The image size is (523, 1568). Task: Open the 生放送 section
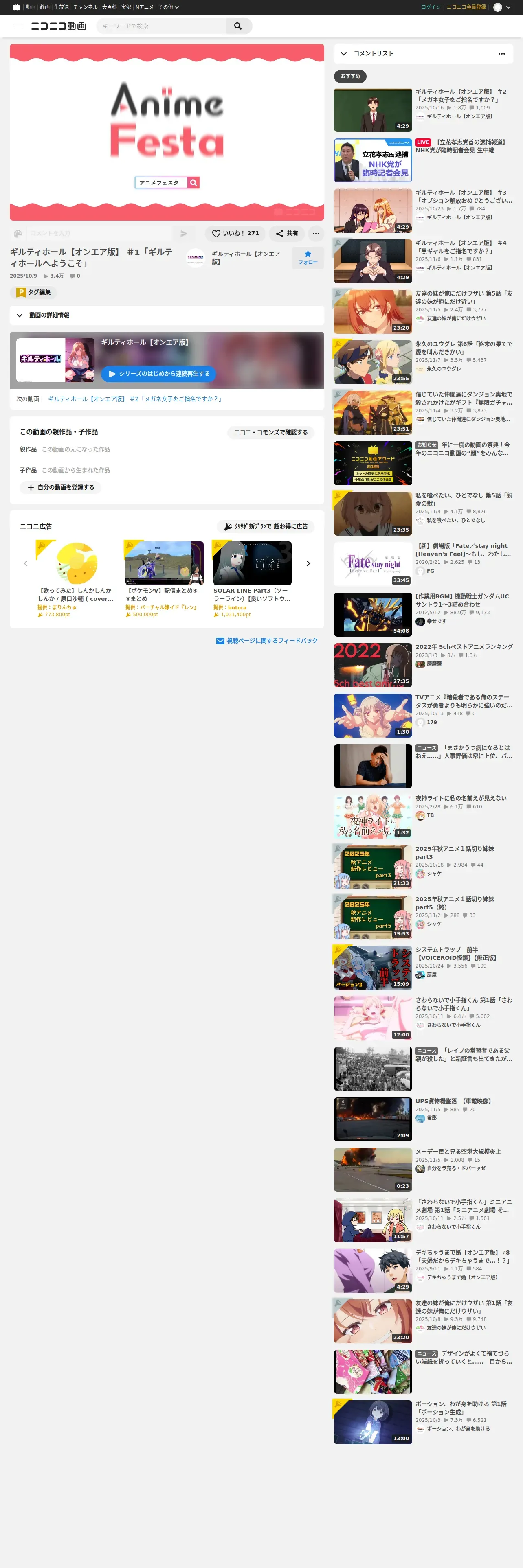click(62, 7)
